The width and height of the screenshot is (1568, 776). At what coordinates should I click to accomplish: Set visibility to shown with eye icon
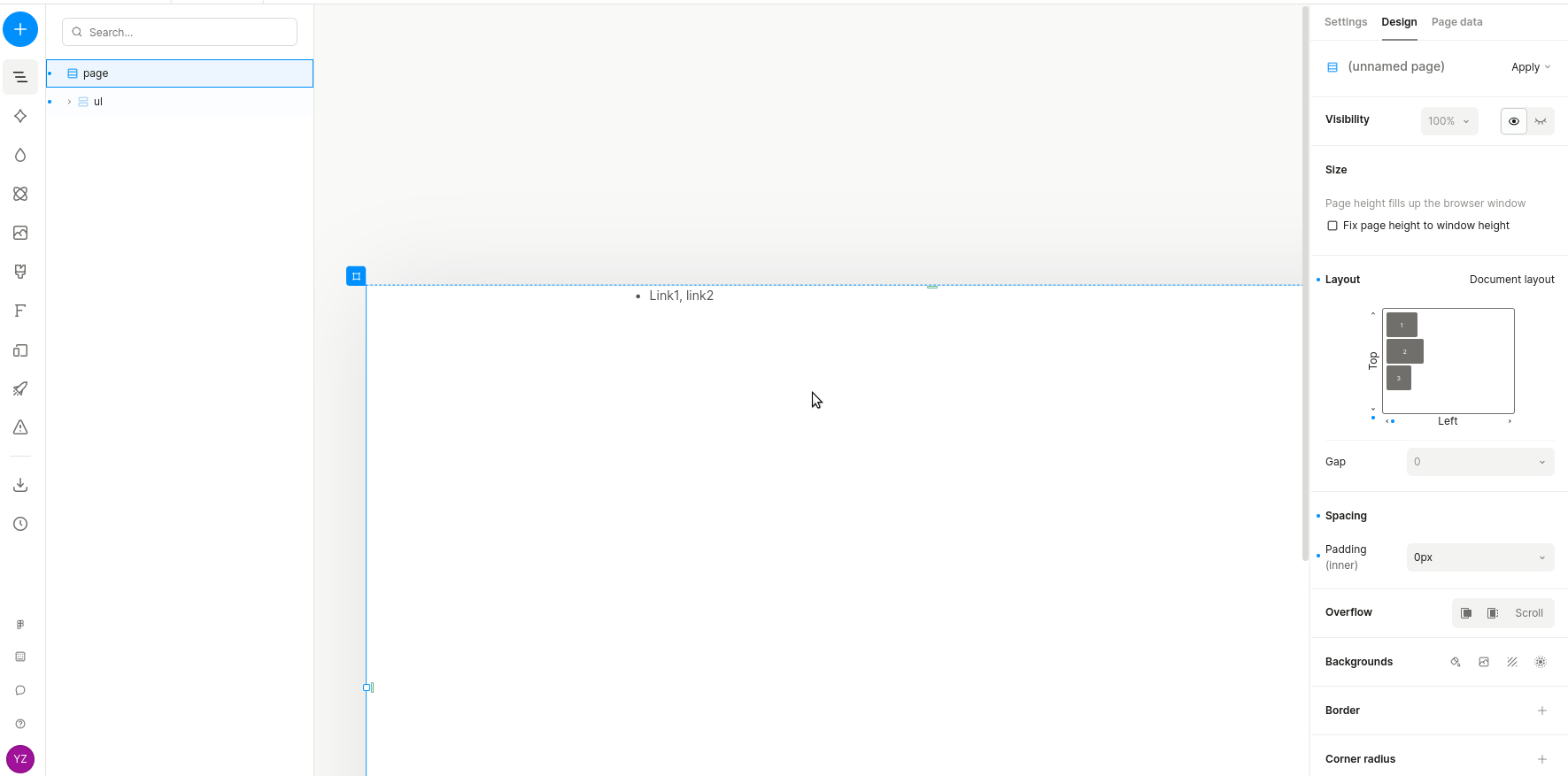coord(1513,121)
